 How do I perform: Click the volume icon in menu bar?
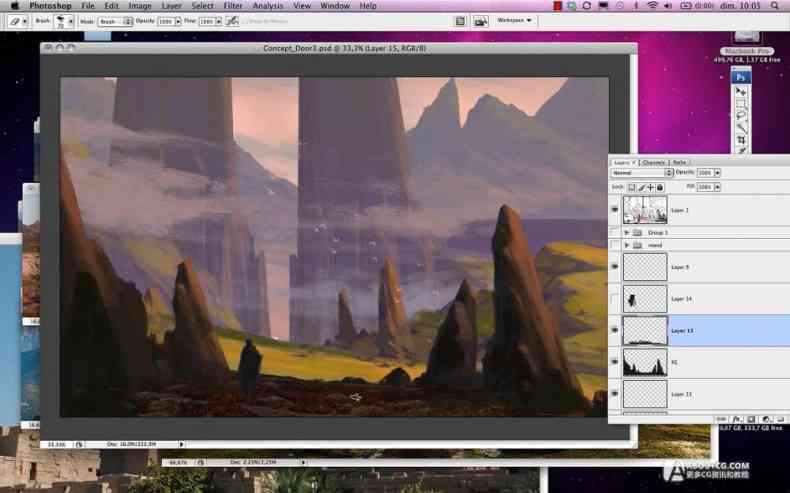(x=669, y=6)
